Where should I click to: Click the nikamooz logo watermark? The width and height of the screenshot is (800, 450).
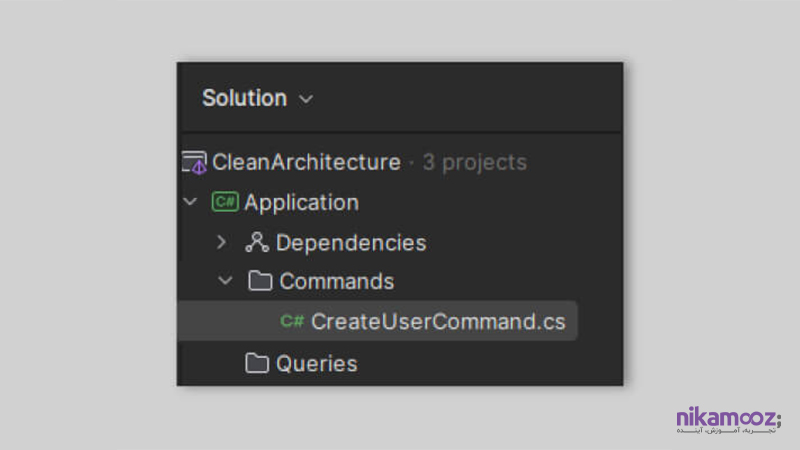click(x=729, y=419)
